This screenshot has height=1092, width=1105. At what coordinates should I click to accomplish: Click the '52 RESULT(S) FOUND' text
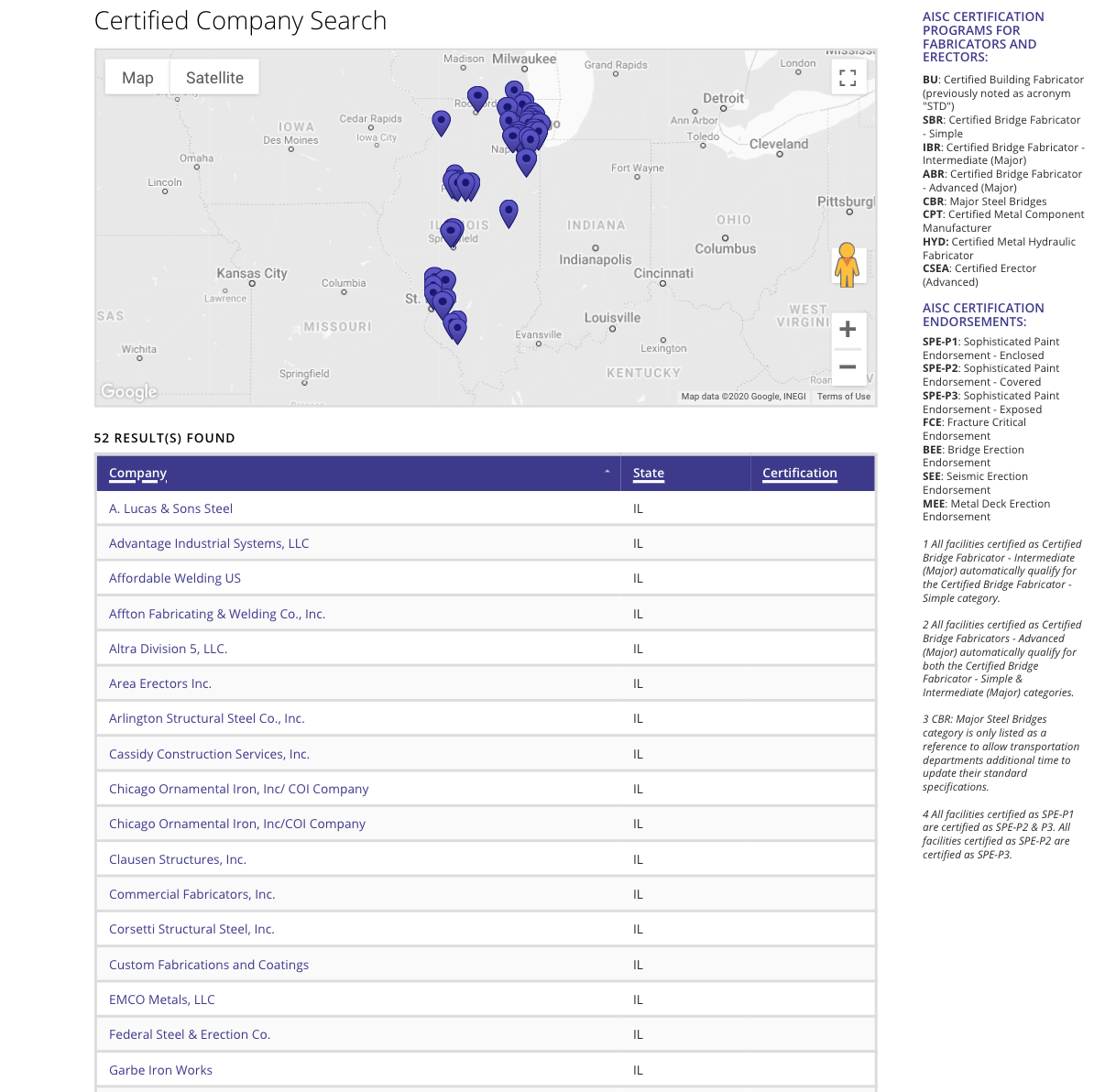point(165,438)
